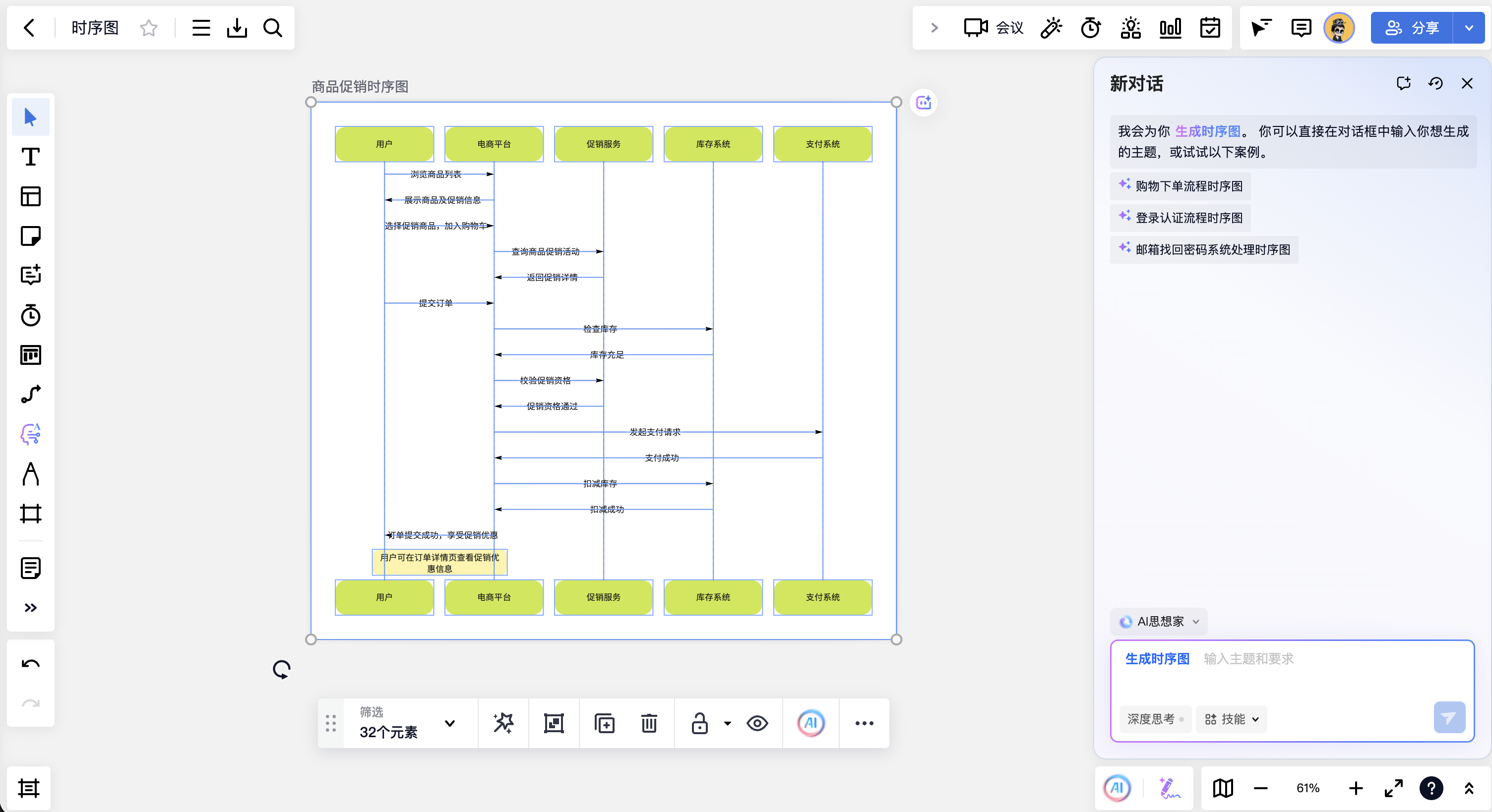Toggle visibility eye icon in toolbar
This screenshot has width=1492, height=812.
coord(757,723)
